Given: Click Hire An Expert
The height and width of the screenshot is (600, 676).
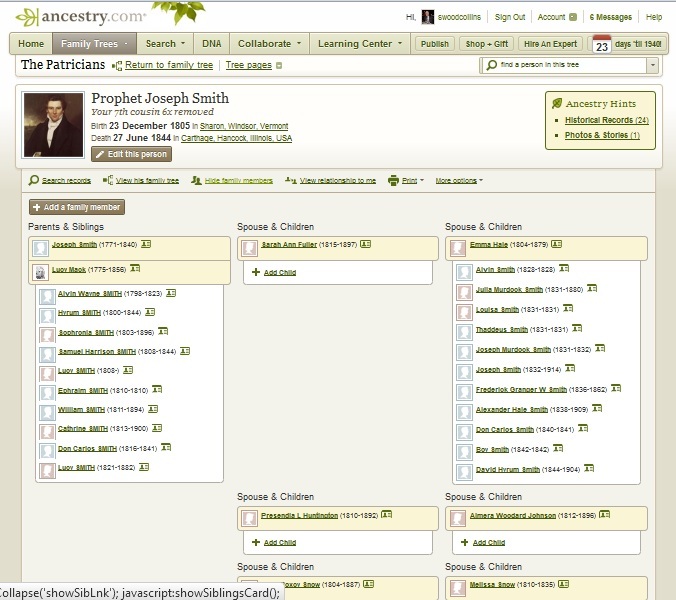Looking at the screenshot, I should [x=550, y=44].
